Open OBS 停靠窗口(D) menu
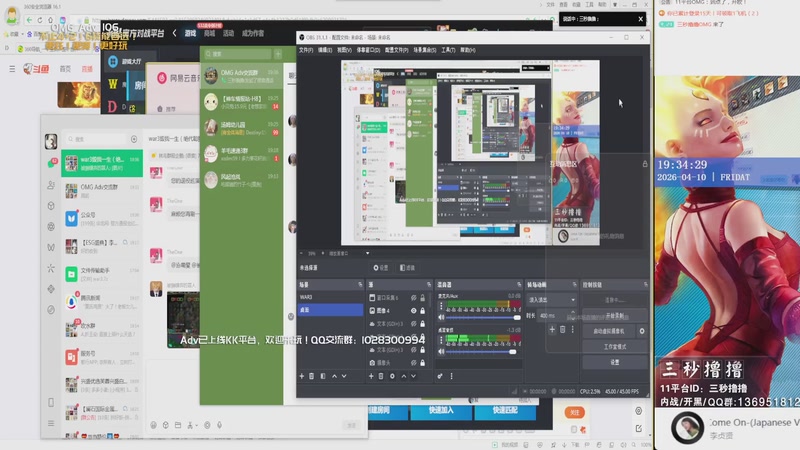 click(368, 50)
